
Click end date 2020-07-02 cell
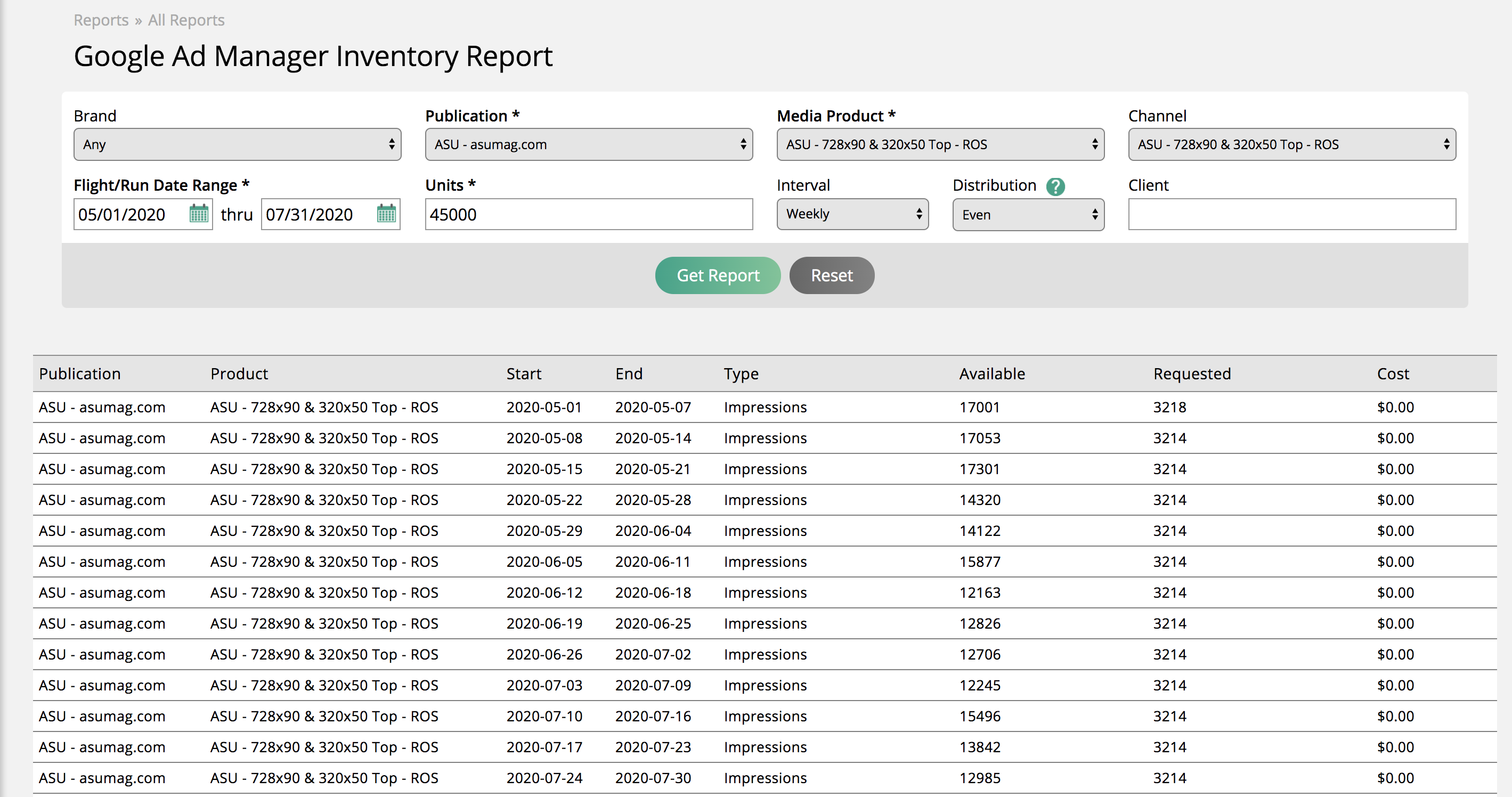pos(653,654)
